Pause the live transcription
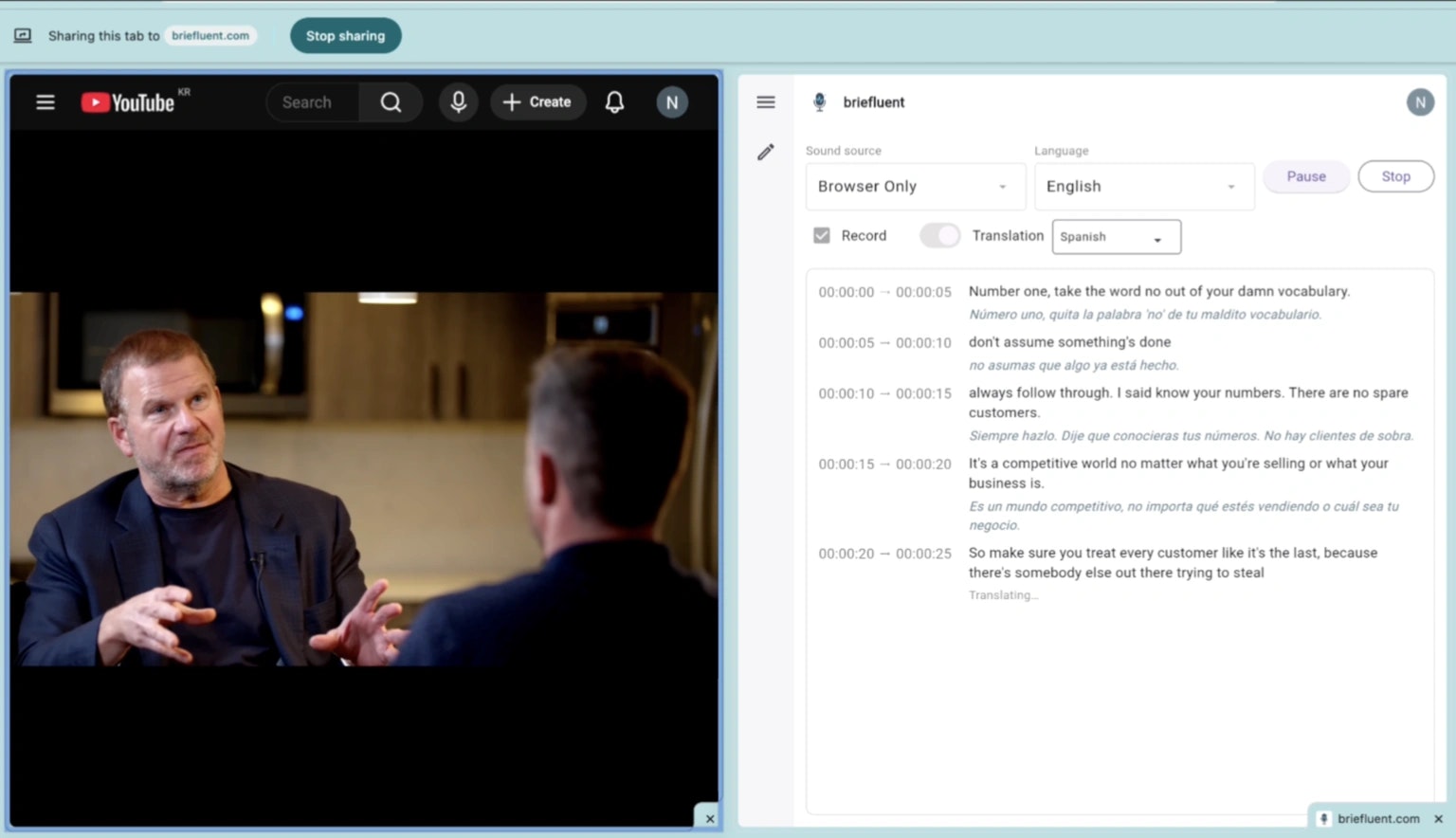The height and width of the screenshot is (838, 1456). [x=1305, y=176]
